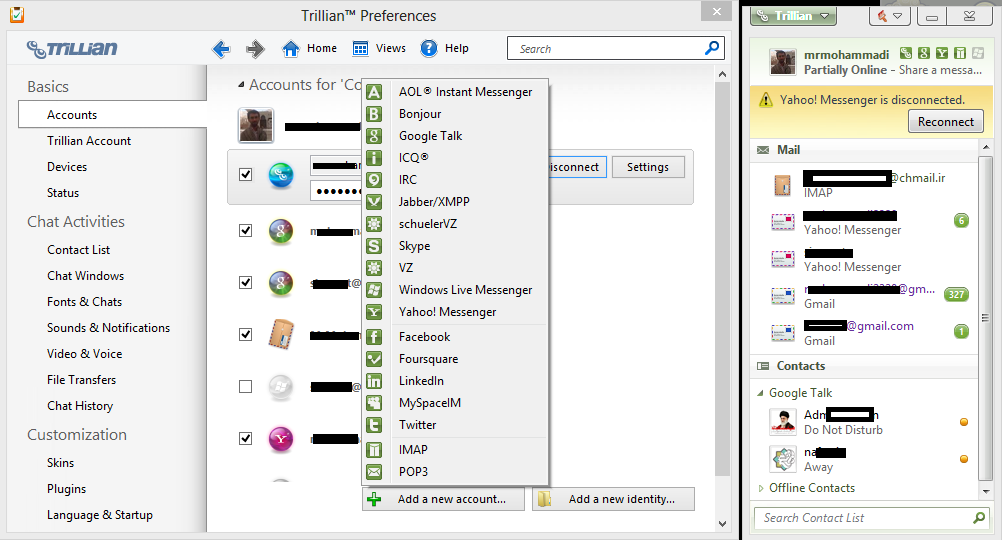Click the IRC service icon

374,180
